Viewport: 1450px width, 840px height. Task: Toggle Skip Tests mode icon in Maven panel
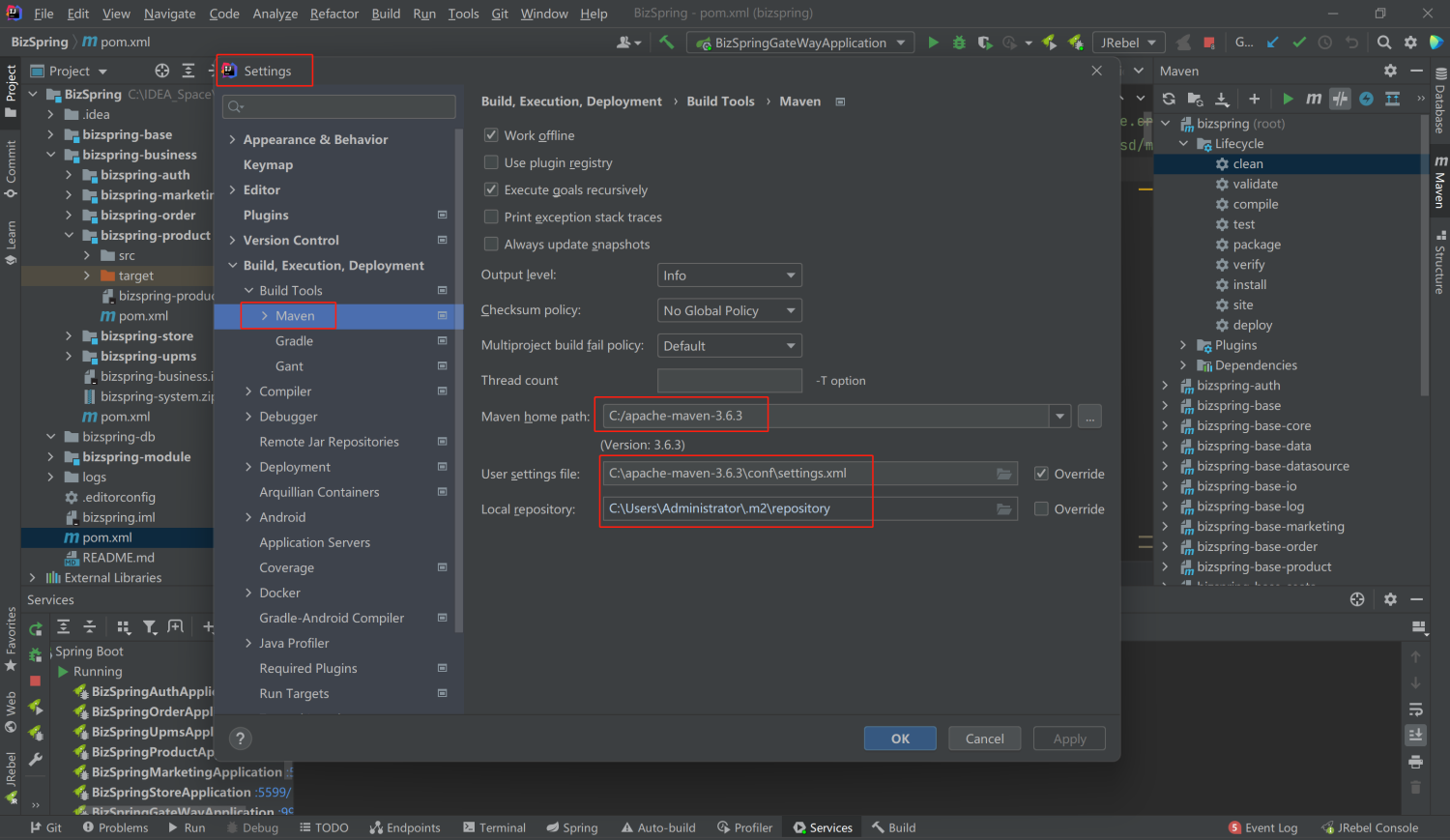point(1366,99)
